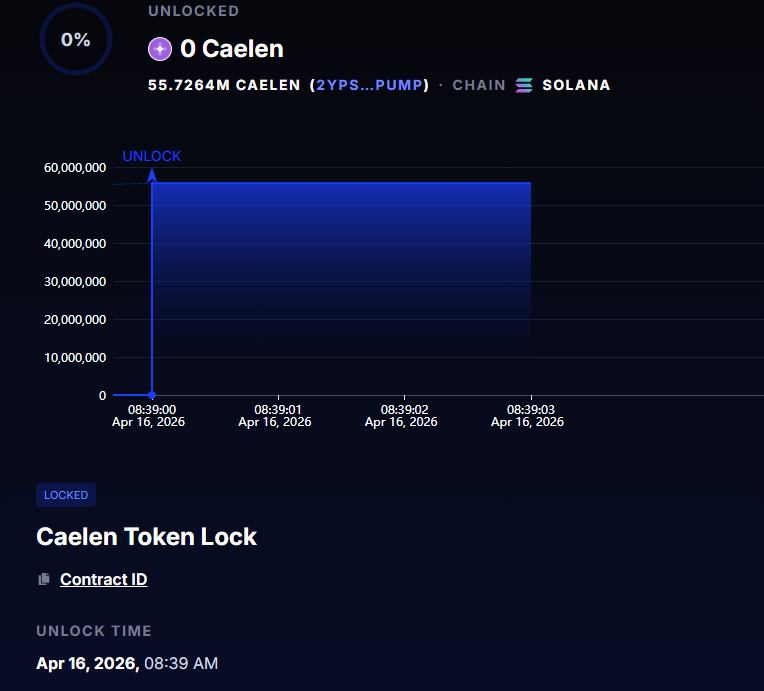Viewport: 764px width, 691px height.
Task: Click the SOLANA chain name text
Action: tap(576, 85)
